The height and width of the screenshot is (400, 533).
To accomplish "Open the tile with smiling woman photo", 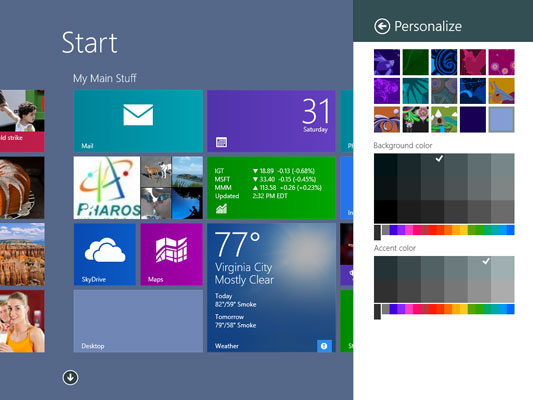I will click(22, 321).
